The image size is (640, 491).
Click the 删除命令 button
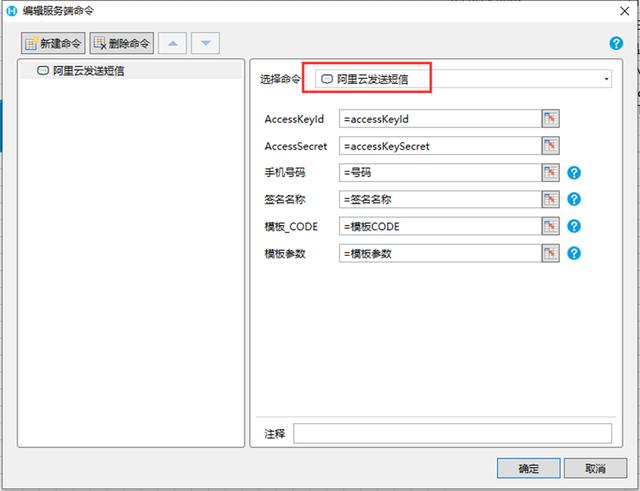click(122, 43)
